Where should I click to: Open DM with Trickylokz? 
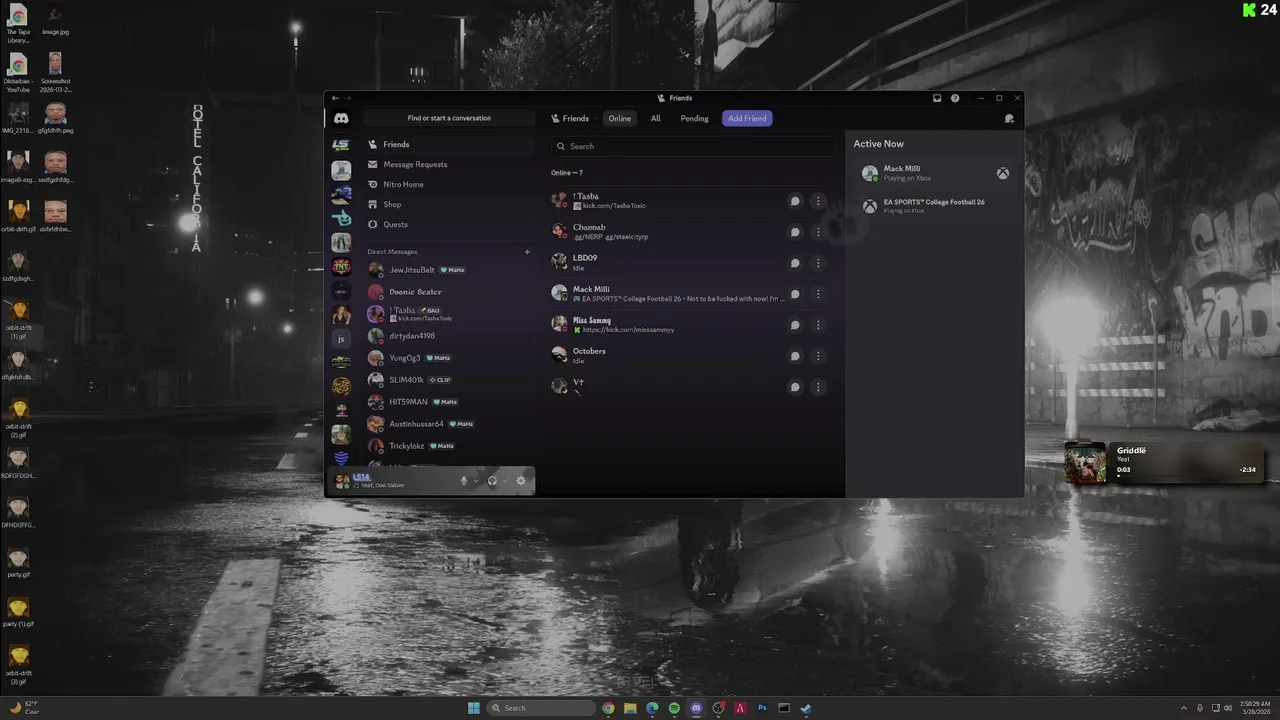(447, 446)
